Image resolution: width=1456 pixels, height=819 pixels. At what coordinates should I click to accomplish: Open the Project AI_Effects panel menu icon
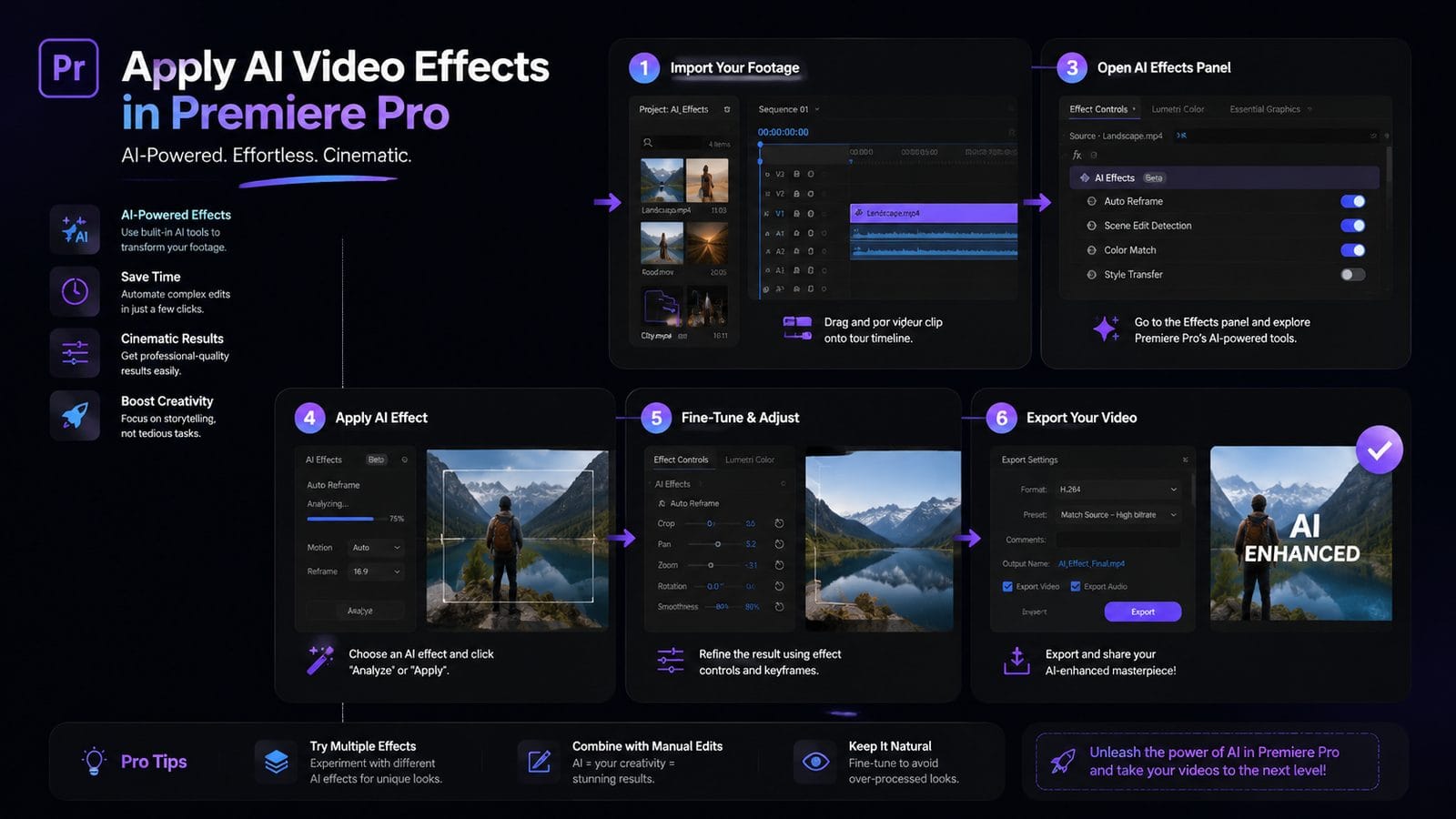click(x=726, y=109)
